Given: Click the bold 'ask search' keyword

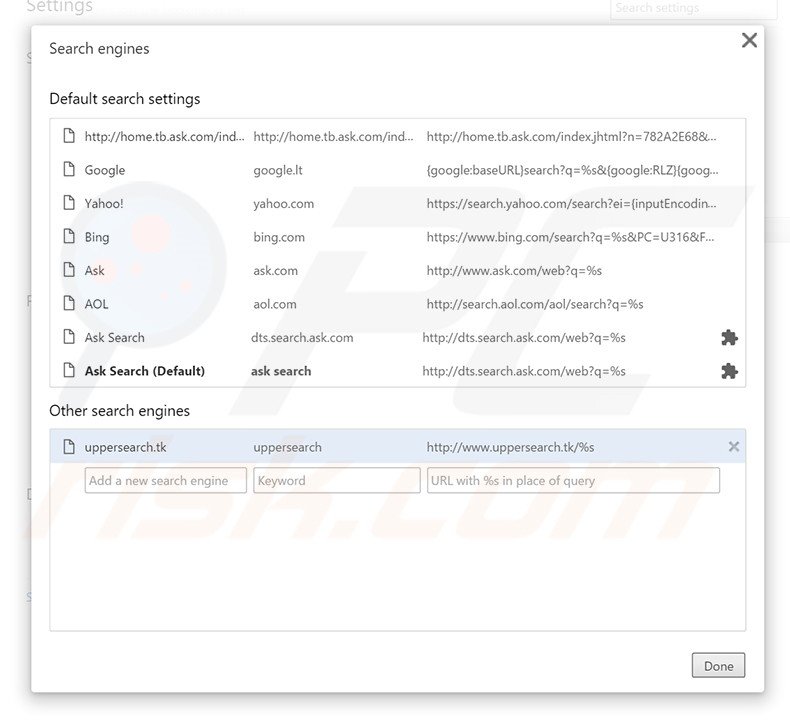Looking at the screenshot, I should [281, 371].
